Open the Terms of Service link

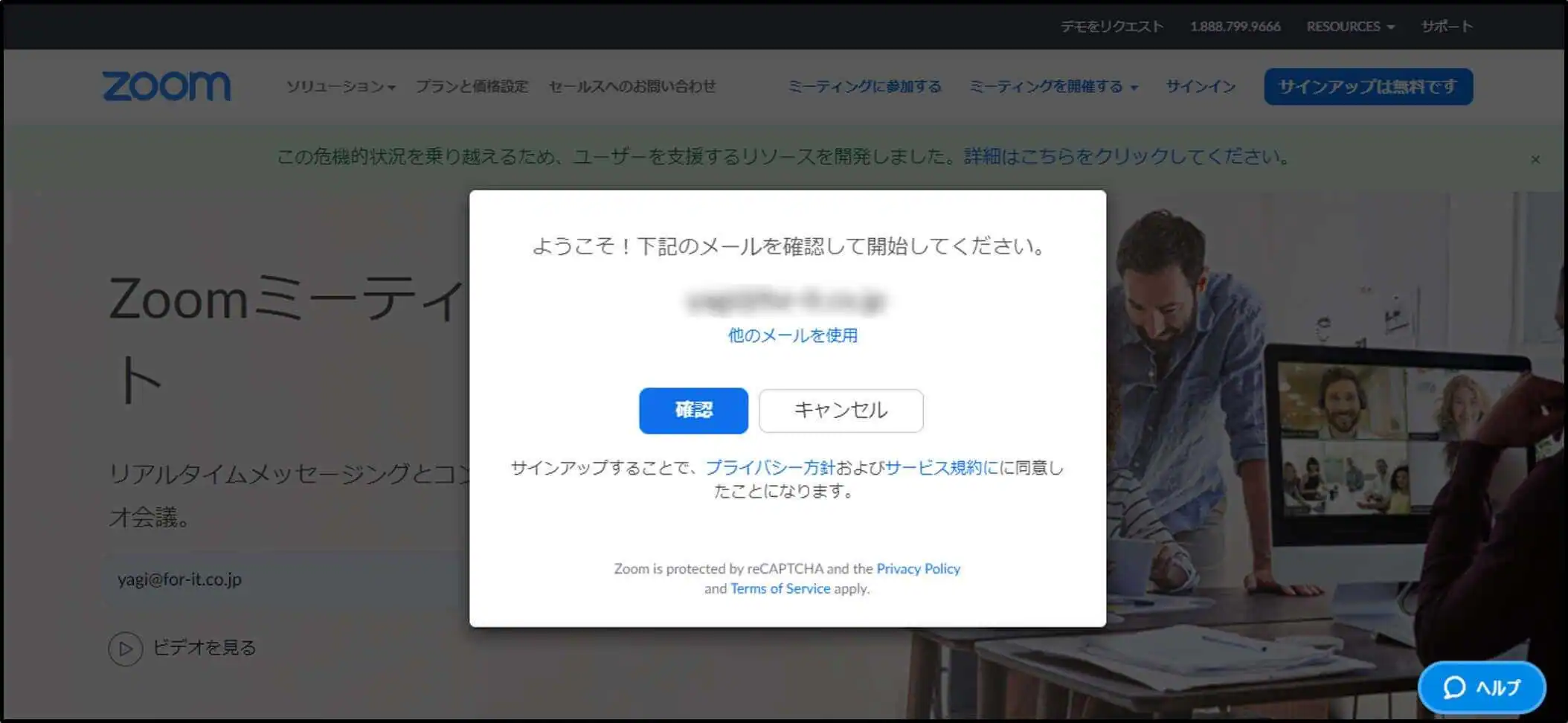pyautogui.click(x=780, y=588)
